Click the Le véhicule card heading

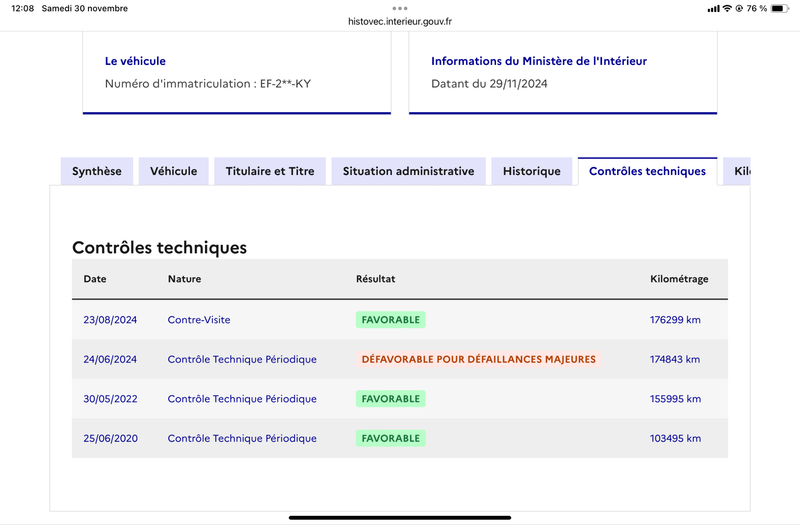tap(135, 61)
